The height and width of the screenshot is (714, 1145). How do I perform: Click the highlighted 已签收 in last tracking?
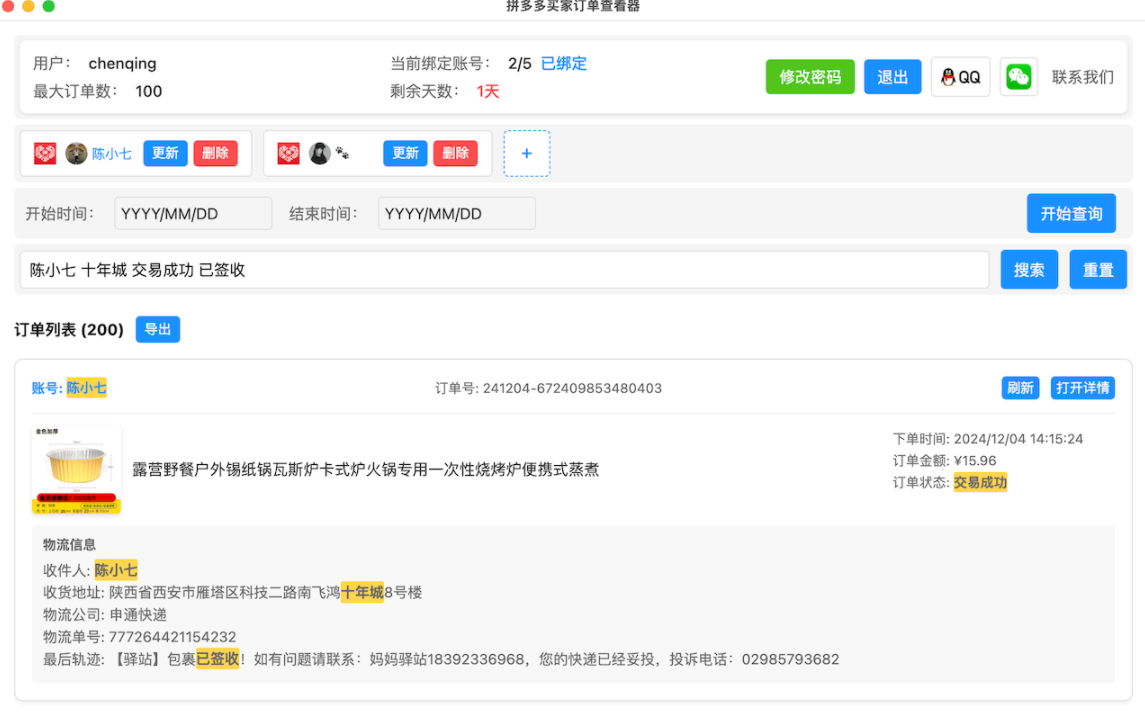click(218, 659)
